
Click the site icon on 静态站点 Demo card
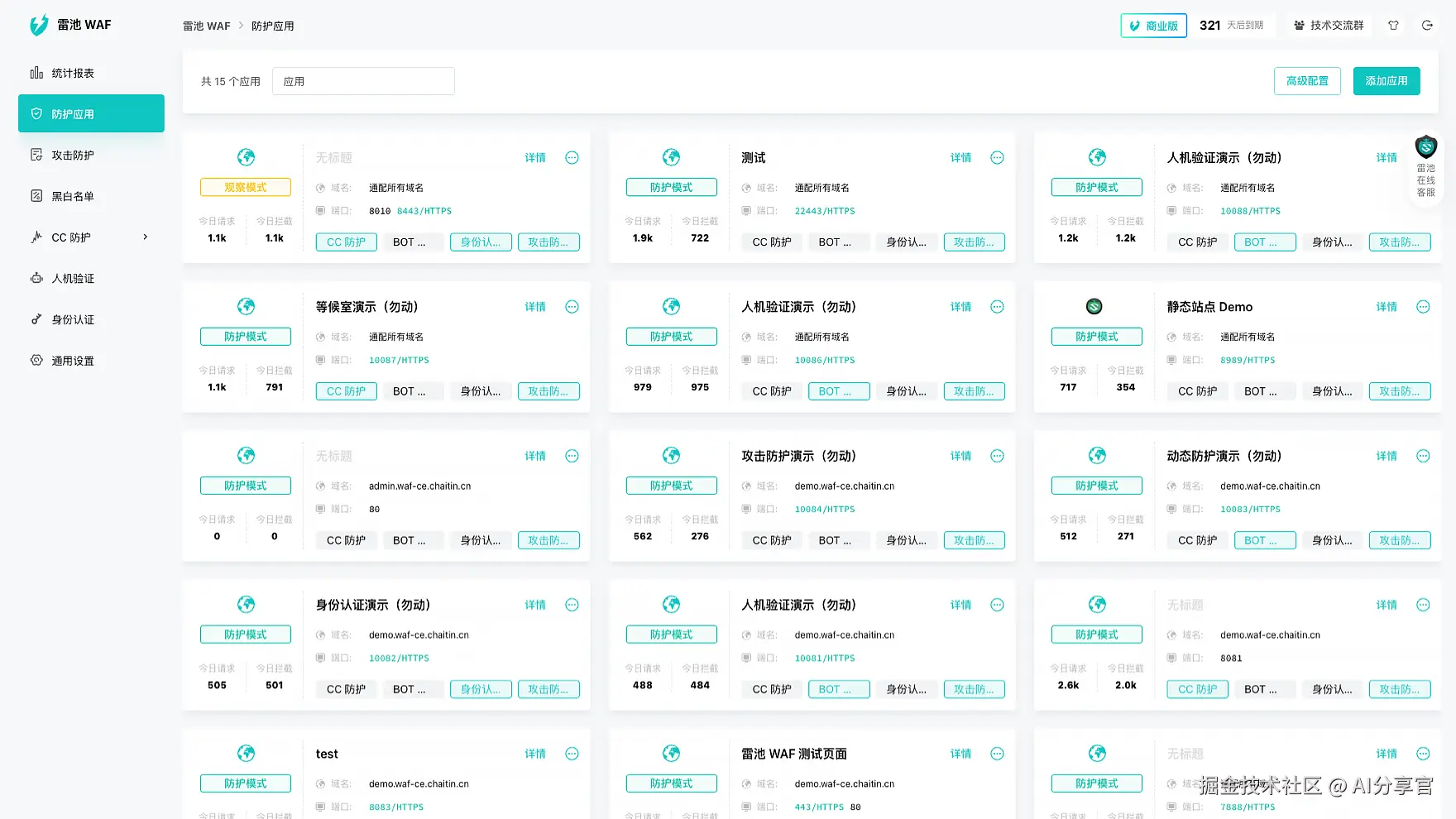click(1094, 307)
